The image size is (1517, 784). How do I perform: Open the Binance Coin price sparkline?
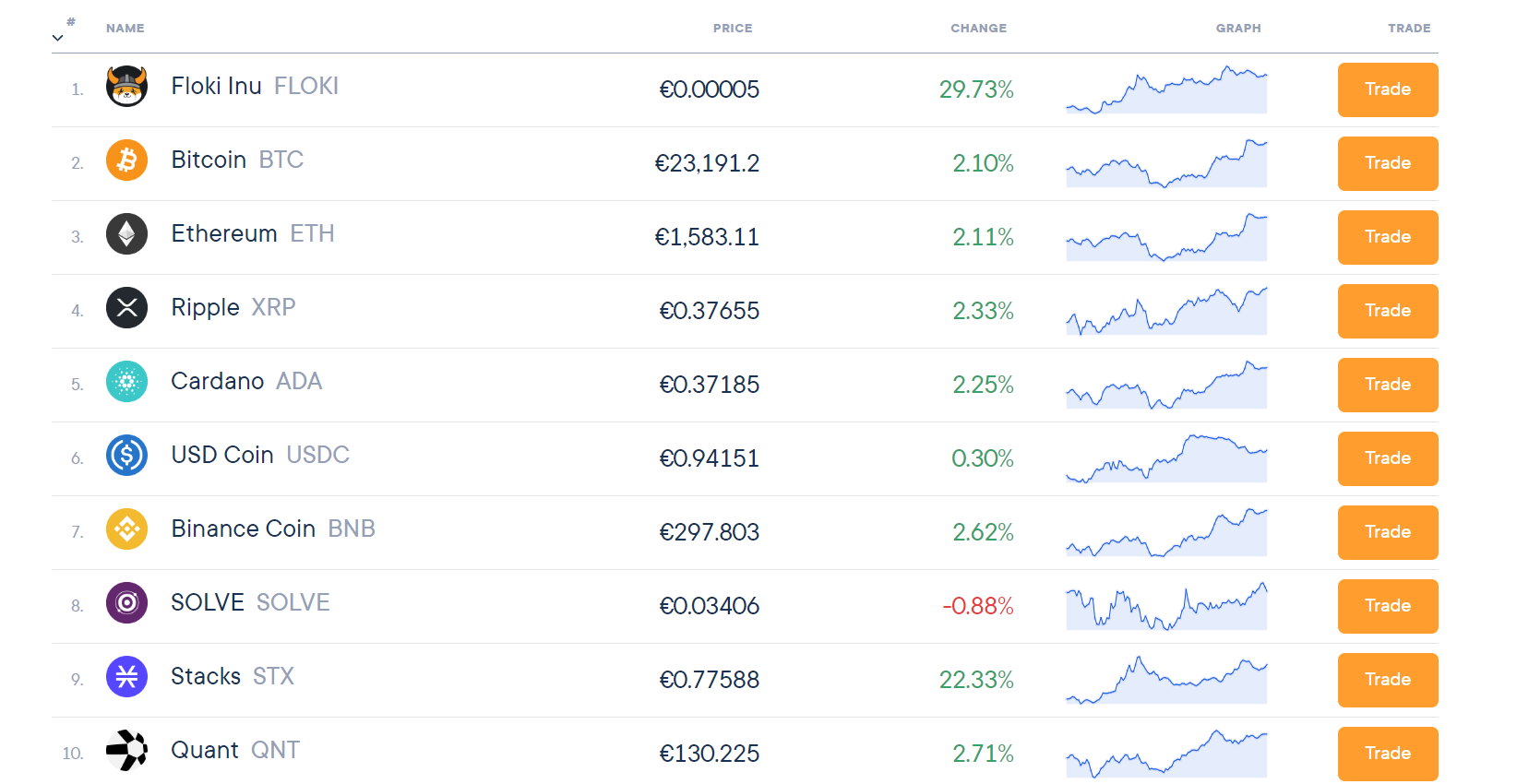1166,532
